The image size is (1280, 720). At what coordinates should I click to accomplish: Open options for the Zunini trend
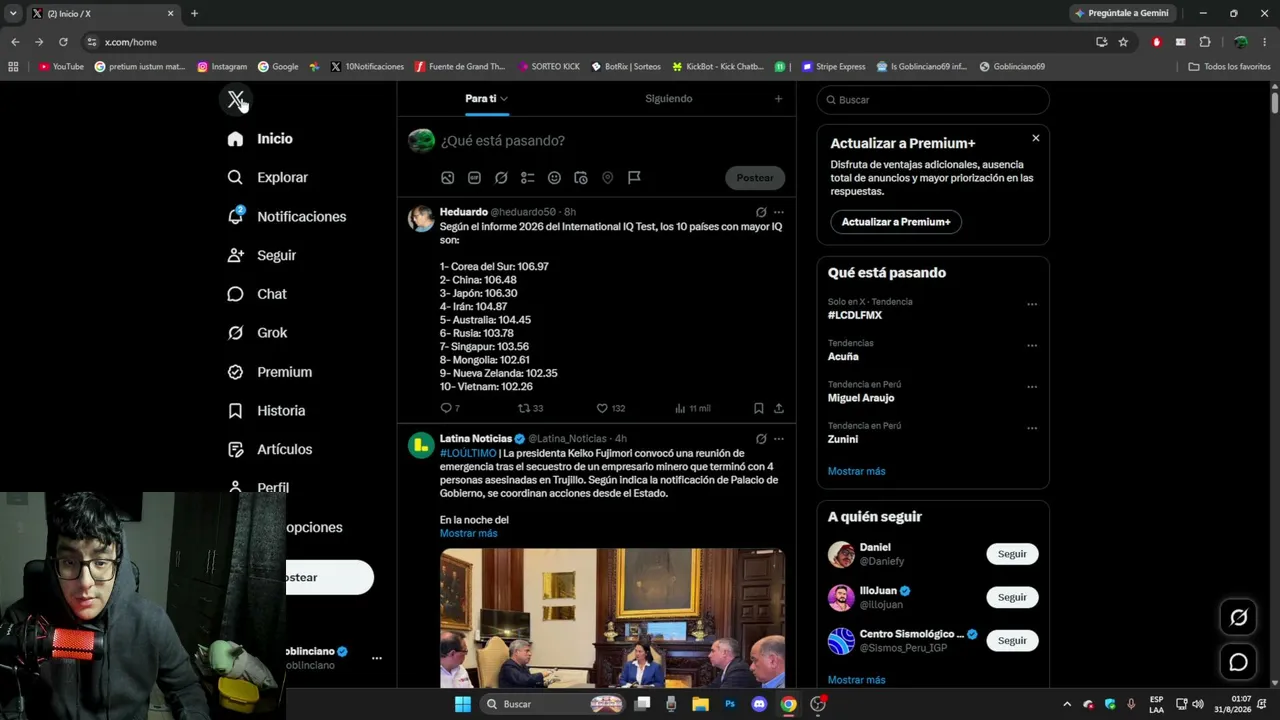pyautogui.click(x=1032, y=428)
